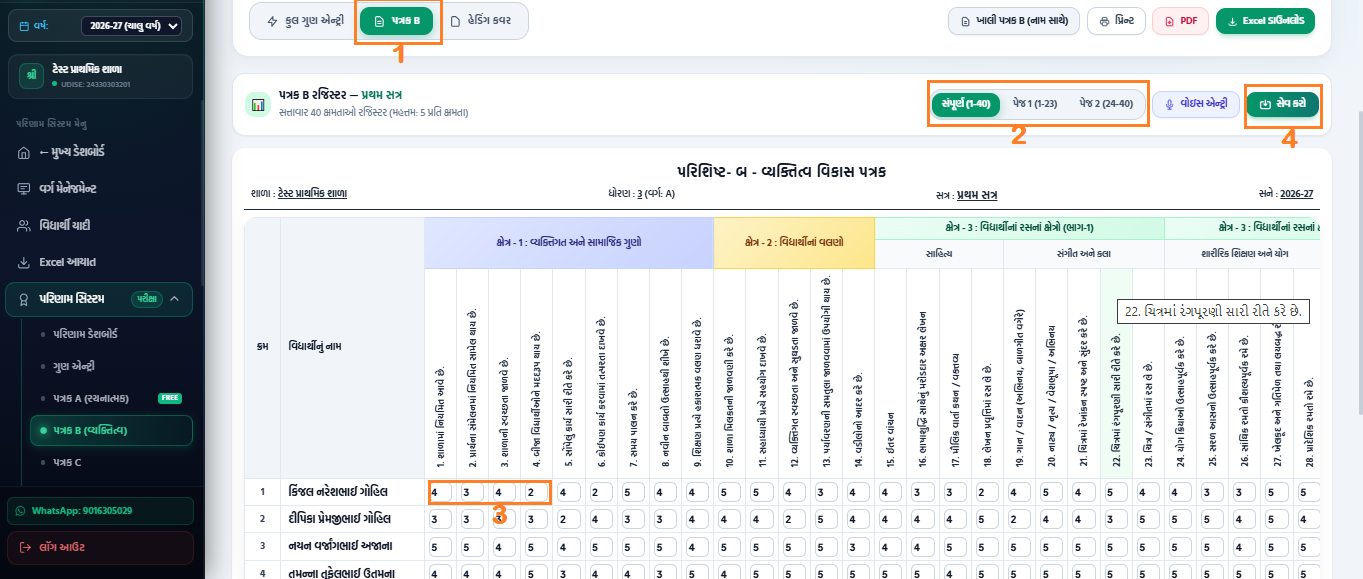Open ગુણ એન્ટ્રી in the sidebar
Screen dimensions: 1363x579
tap(74, 366)
